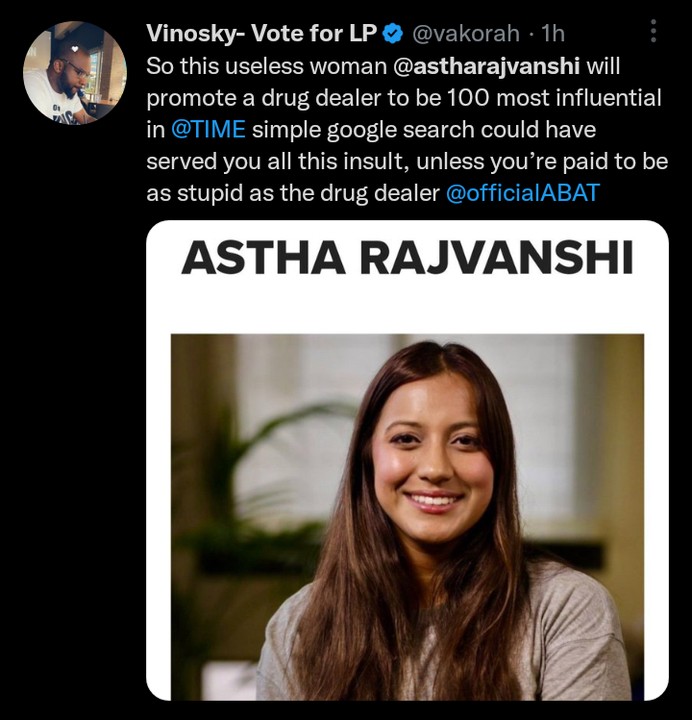Visit the @officialABAT mentioned profile
The height and width of the screenshot is (720, 692).
click(x=523, y=192)
